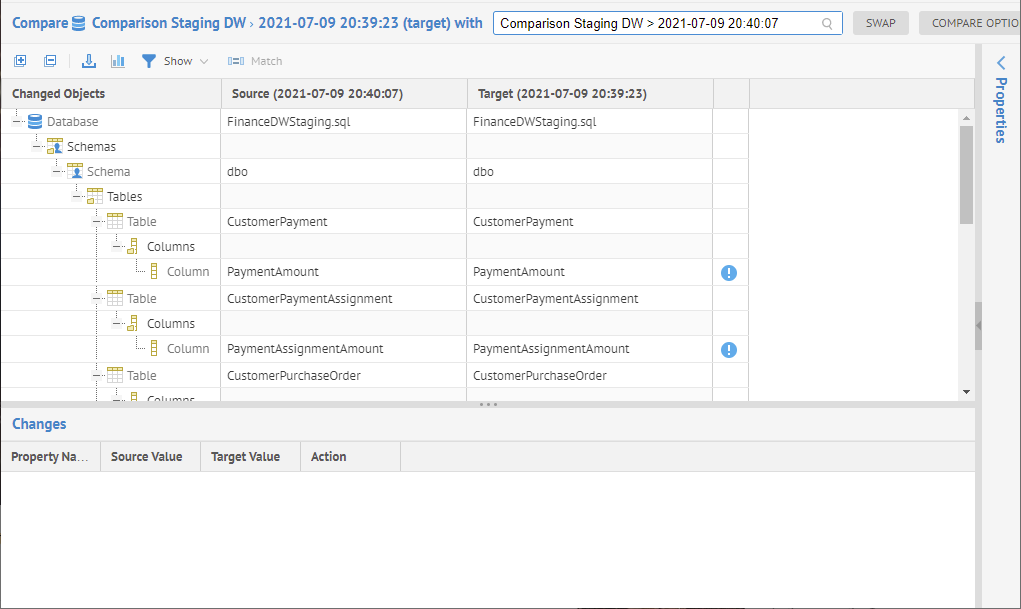Open the bar chart statistics icon

pos(118,61)
